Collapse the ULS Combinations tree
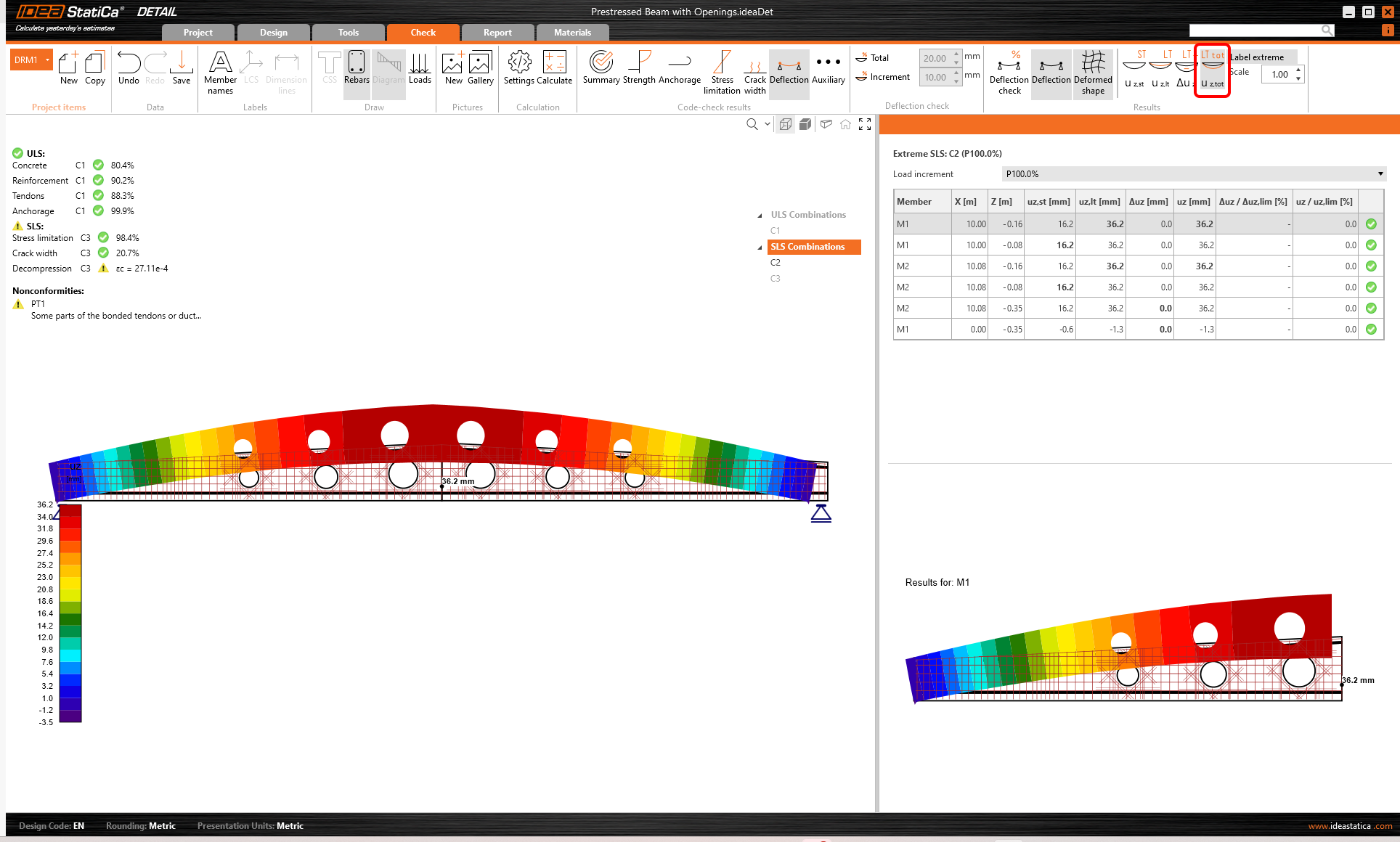Image resolution: width=1400 pixels, height=842 pixels. [x=760, y=216]
